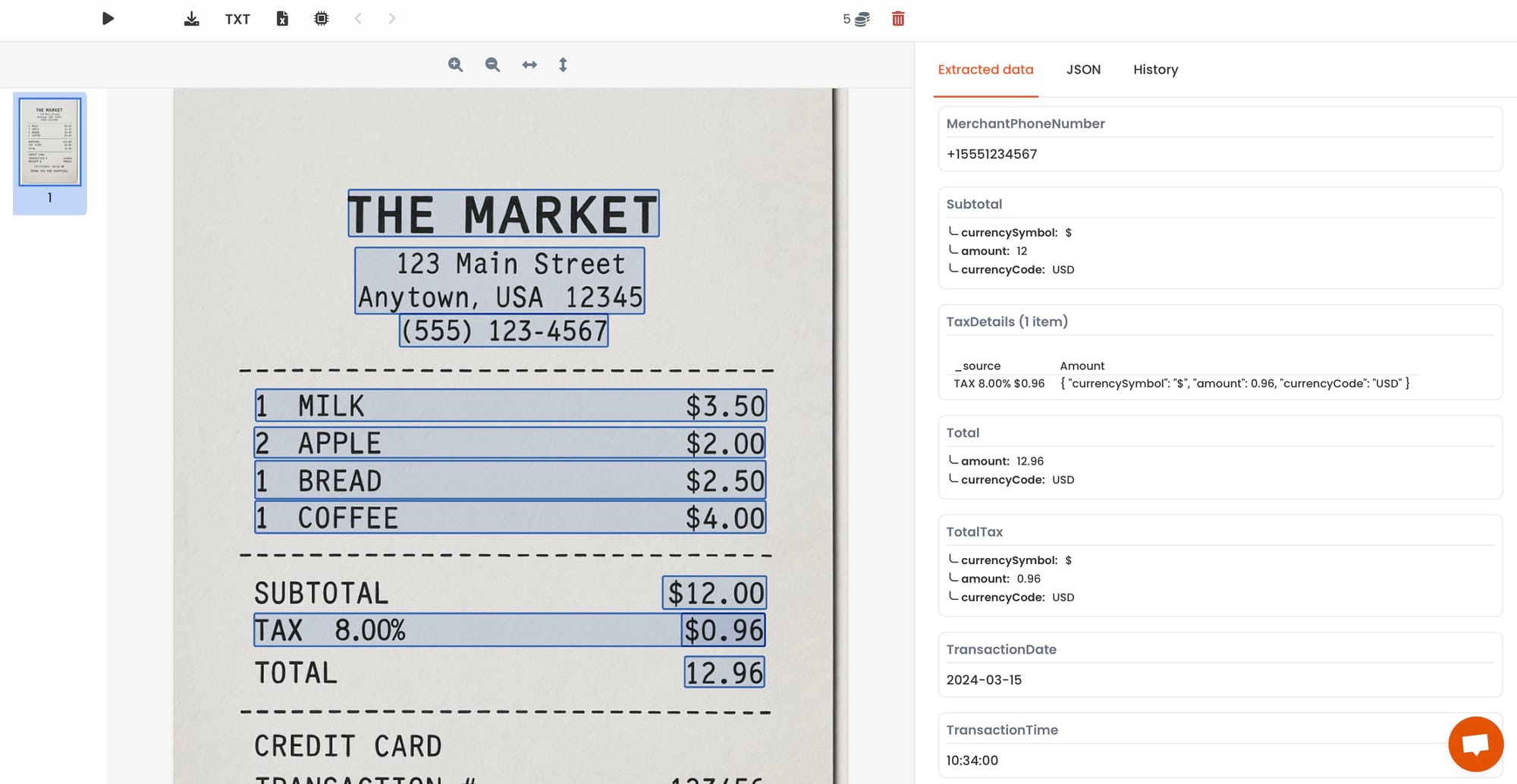
Task: Click the processor chip icon
Action: (322, 19)
